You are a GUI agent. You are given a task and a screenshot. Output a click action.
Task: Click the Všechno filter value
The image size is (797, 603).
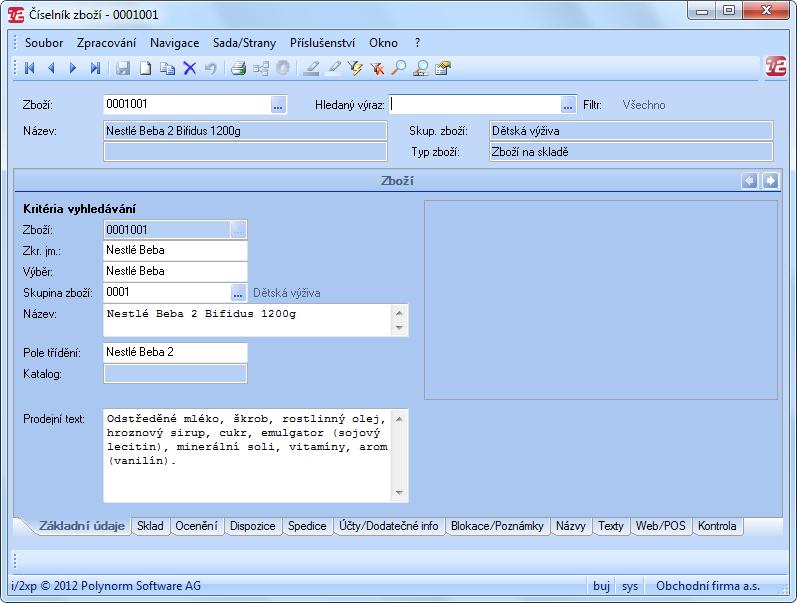click(x=644, y=105)
